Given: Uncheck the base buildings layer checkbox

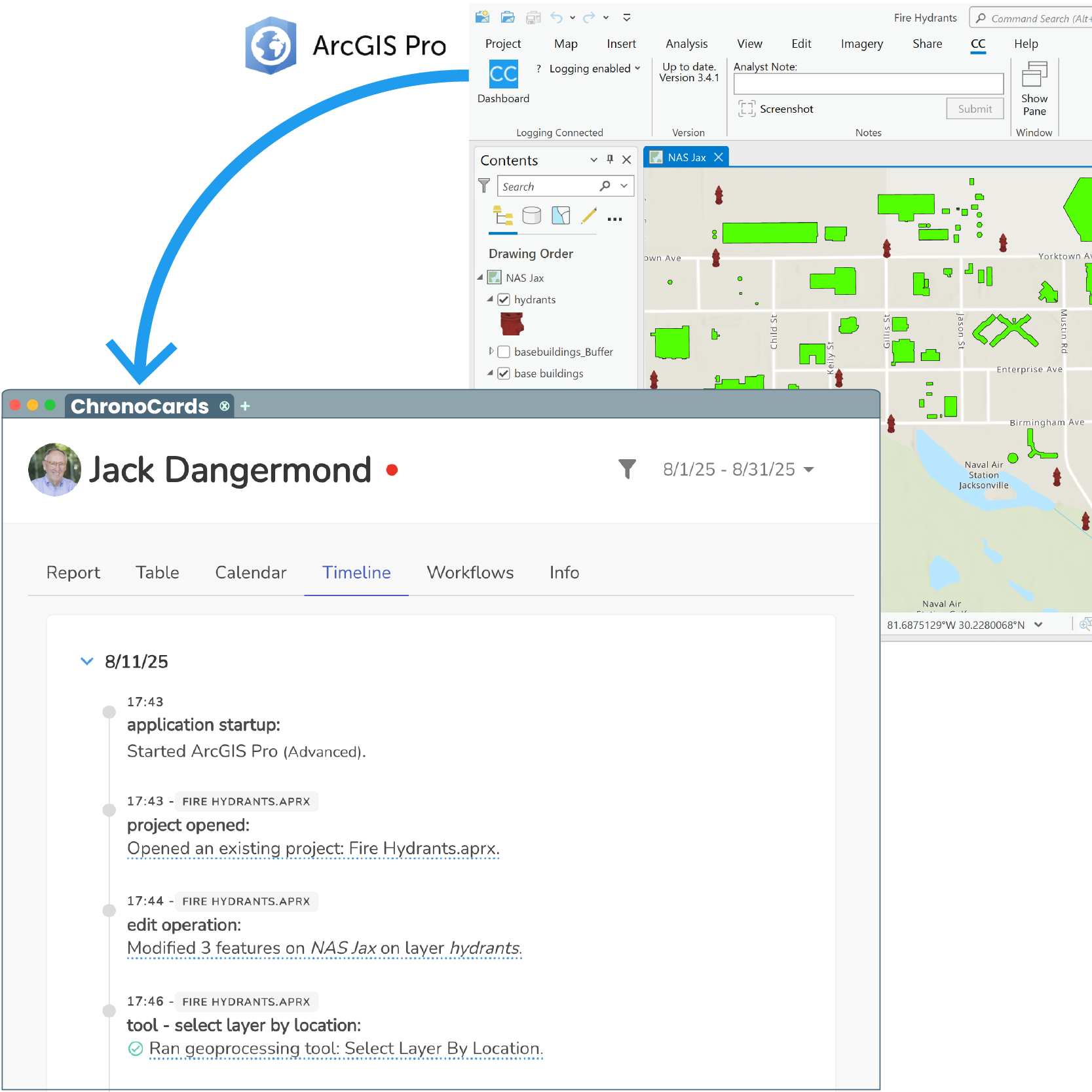Looking at the screenshot, I should pyautogui.click(x=504, y=373).
